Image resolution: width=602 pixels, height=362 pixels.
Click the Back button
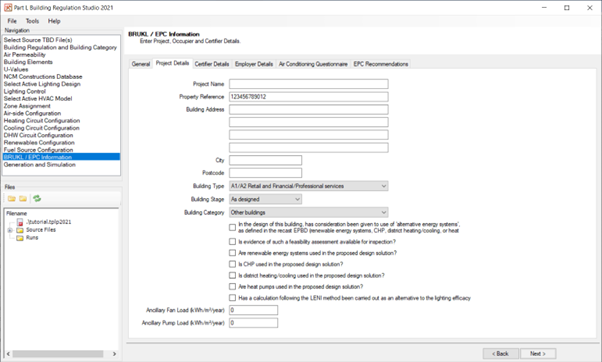coord(501,354)
